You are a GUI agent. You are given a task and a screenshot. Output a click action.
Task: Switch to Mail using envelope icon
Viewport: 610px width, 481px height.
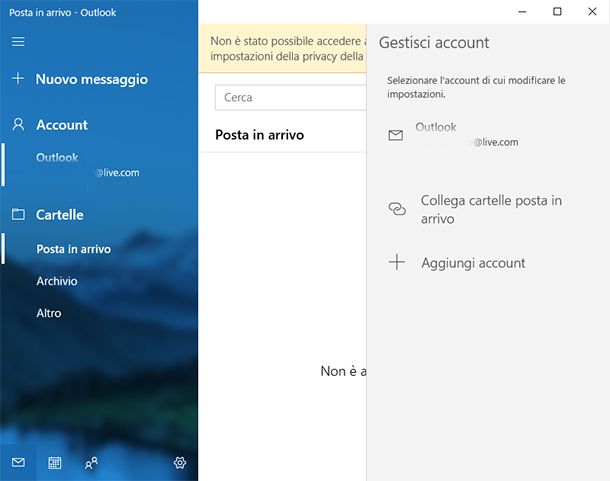pyautogui.click(x=18, y=462)
